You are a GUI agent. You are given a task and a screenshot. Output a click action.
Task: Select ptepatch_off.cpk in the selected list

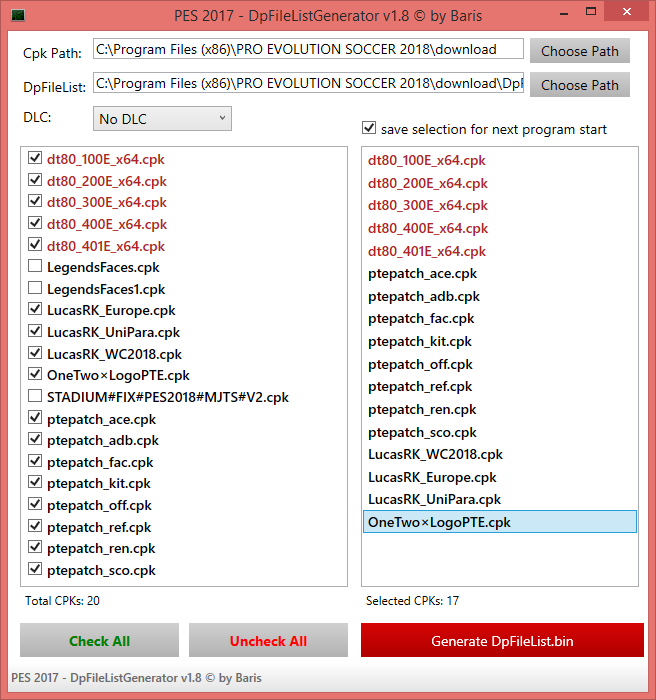pos(500,364)
